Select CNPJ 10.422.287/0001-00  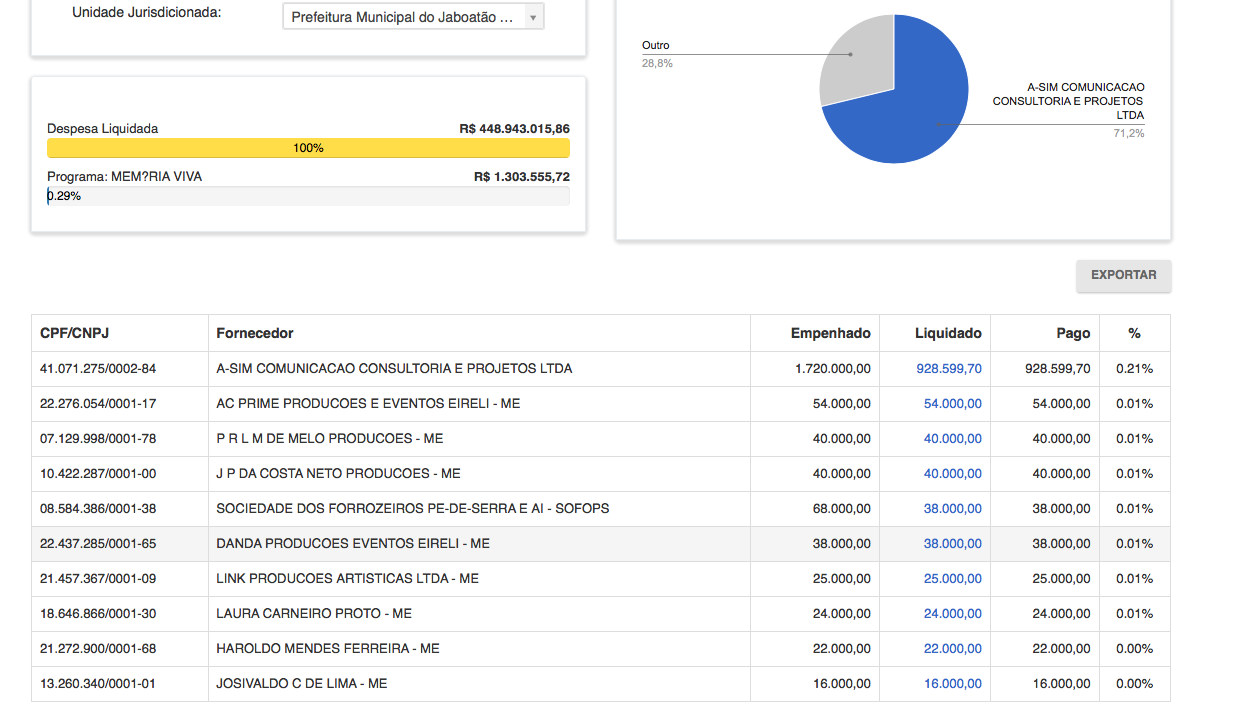98,474
